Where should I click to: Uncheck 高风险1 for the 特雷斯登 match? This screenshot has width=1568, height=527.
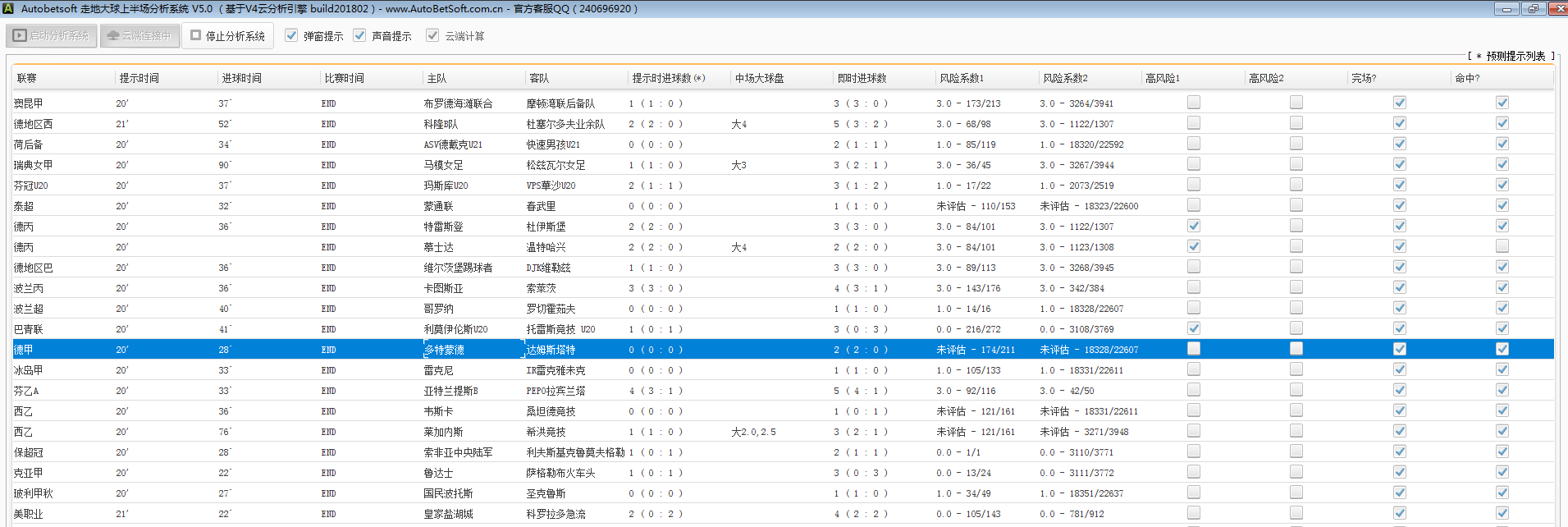click(x=1194, y=226)
